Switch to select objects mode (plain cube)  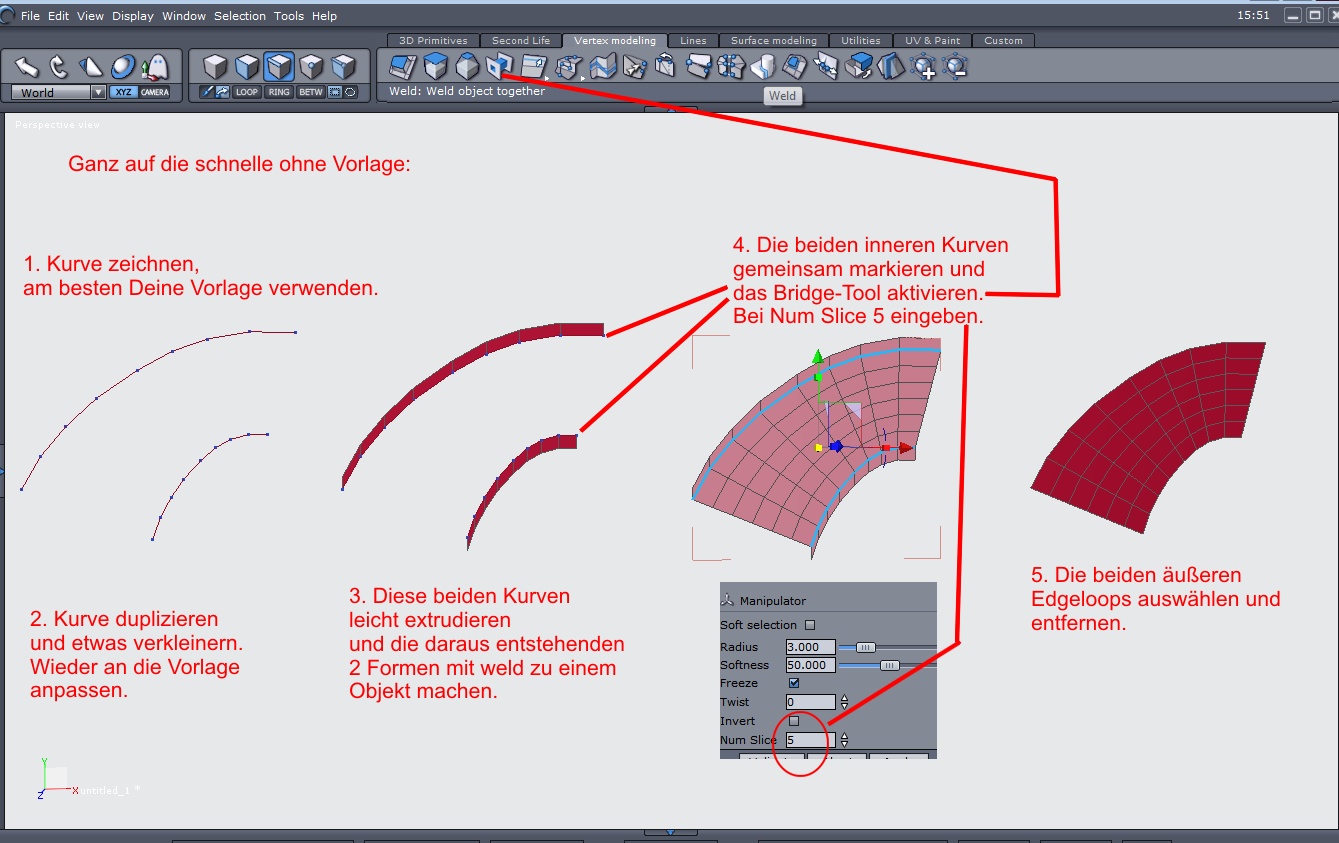click(x=215, y=67)
